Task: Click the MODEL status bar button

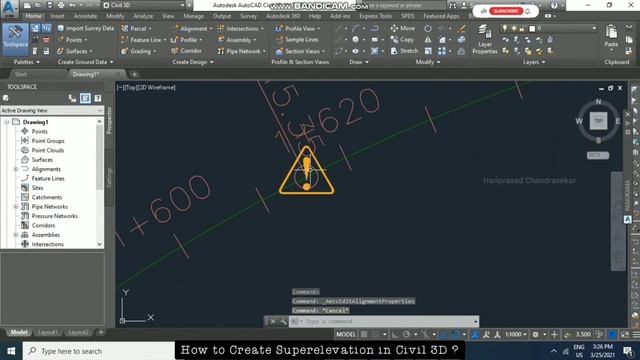Action: tap(346, 334)
